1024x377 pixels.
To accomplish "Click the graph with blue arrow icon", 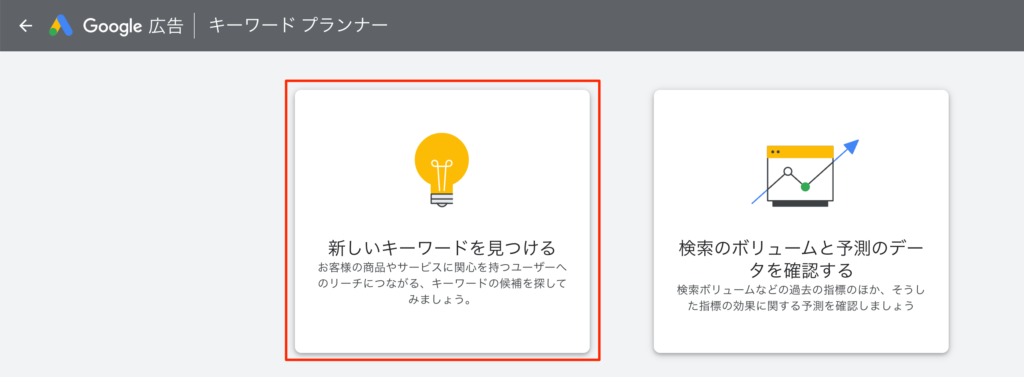I will tap(805, 174).
